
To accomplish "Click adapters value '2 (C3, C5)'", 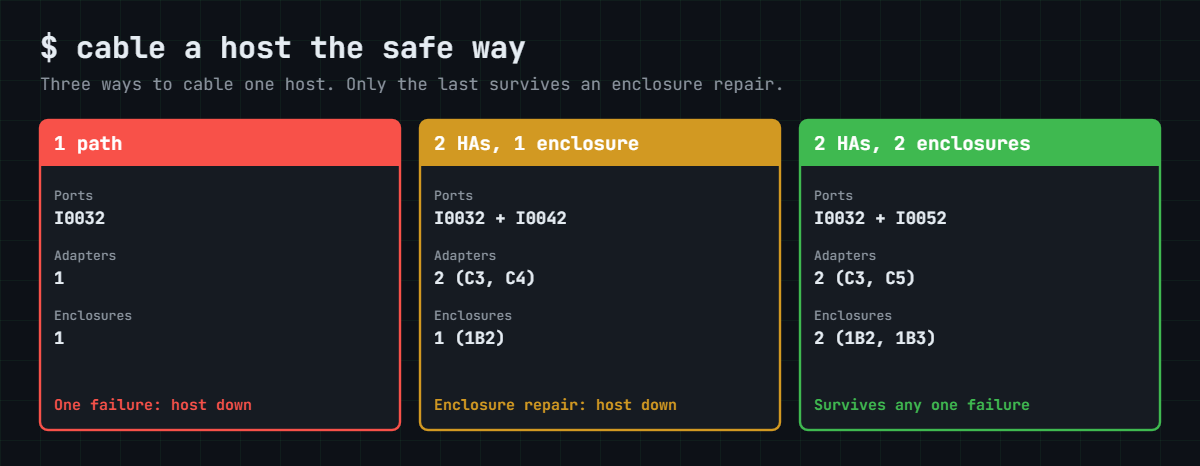I will click(x=865, y=277).
